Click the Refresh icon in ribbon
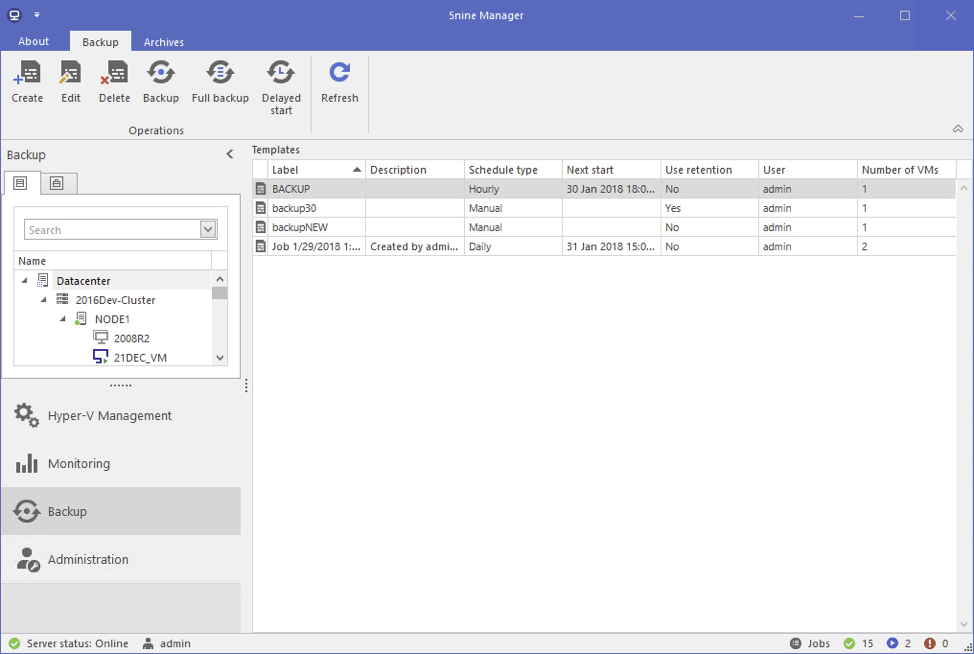Screen dimensions: 974x654 coord(340,74)
